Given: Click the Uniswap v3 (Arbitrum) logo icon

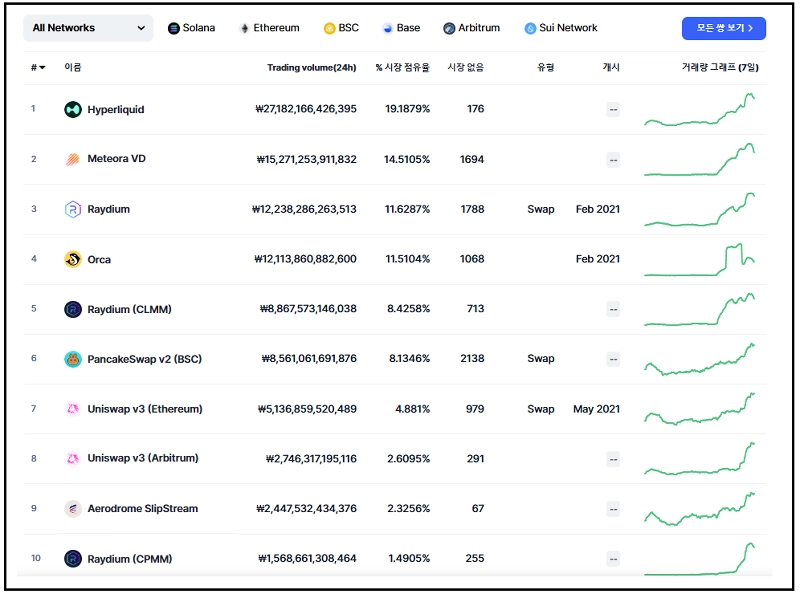Looking at the screenshot, I should [72, 459].
